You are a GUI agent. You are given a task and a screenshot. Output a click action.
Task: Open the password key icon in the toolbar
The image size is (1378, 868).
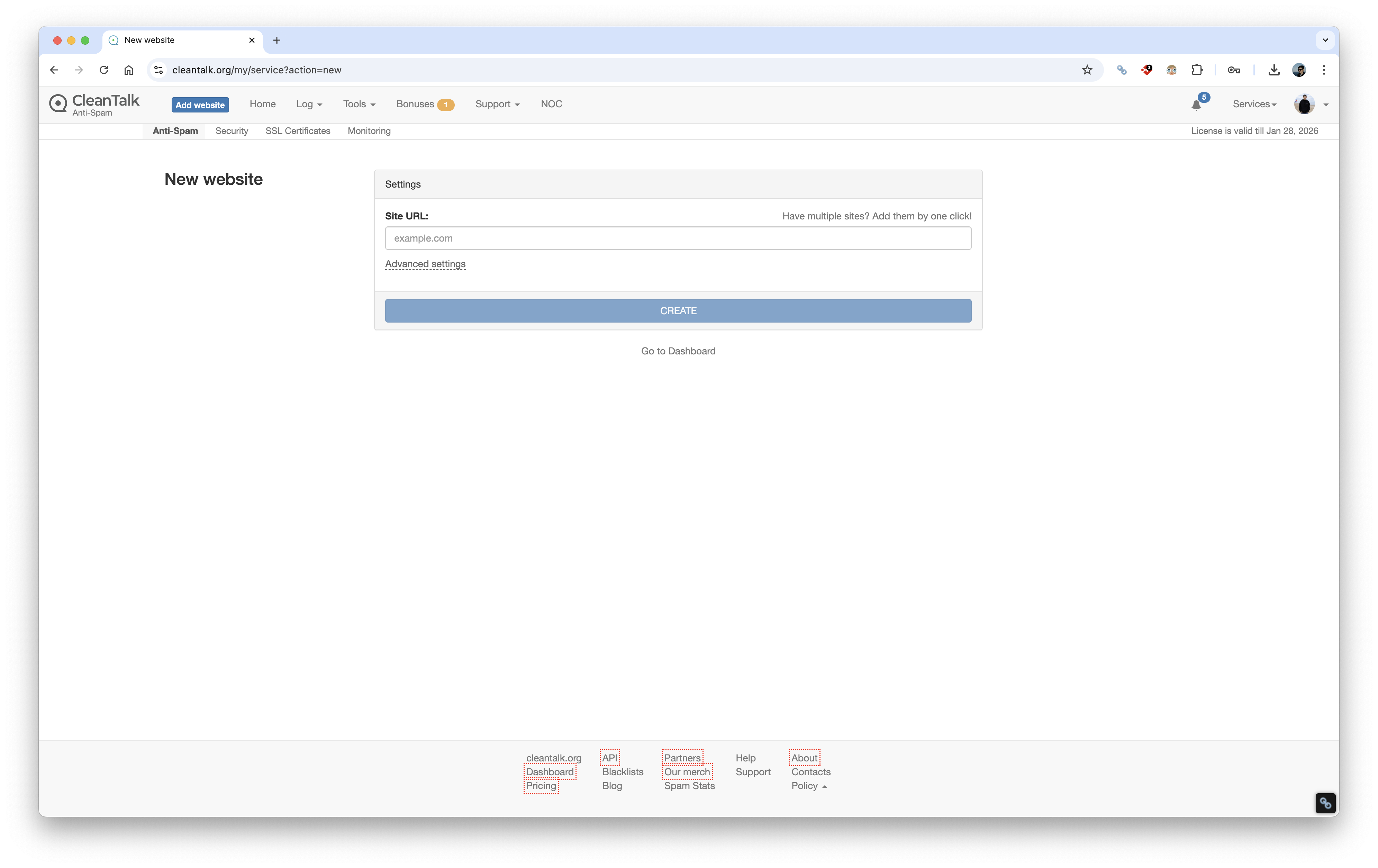(x=1234, y=70)
